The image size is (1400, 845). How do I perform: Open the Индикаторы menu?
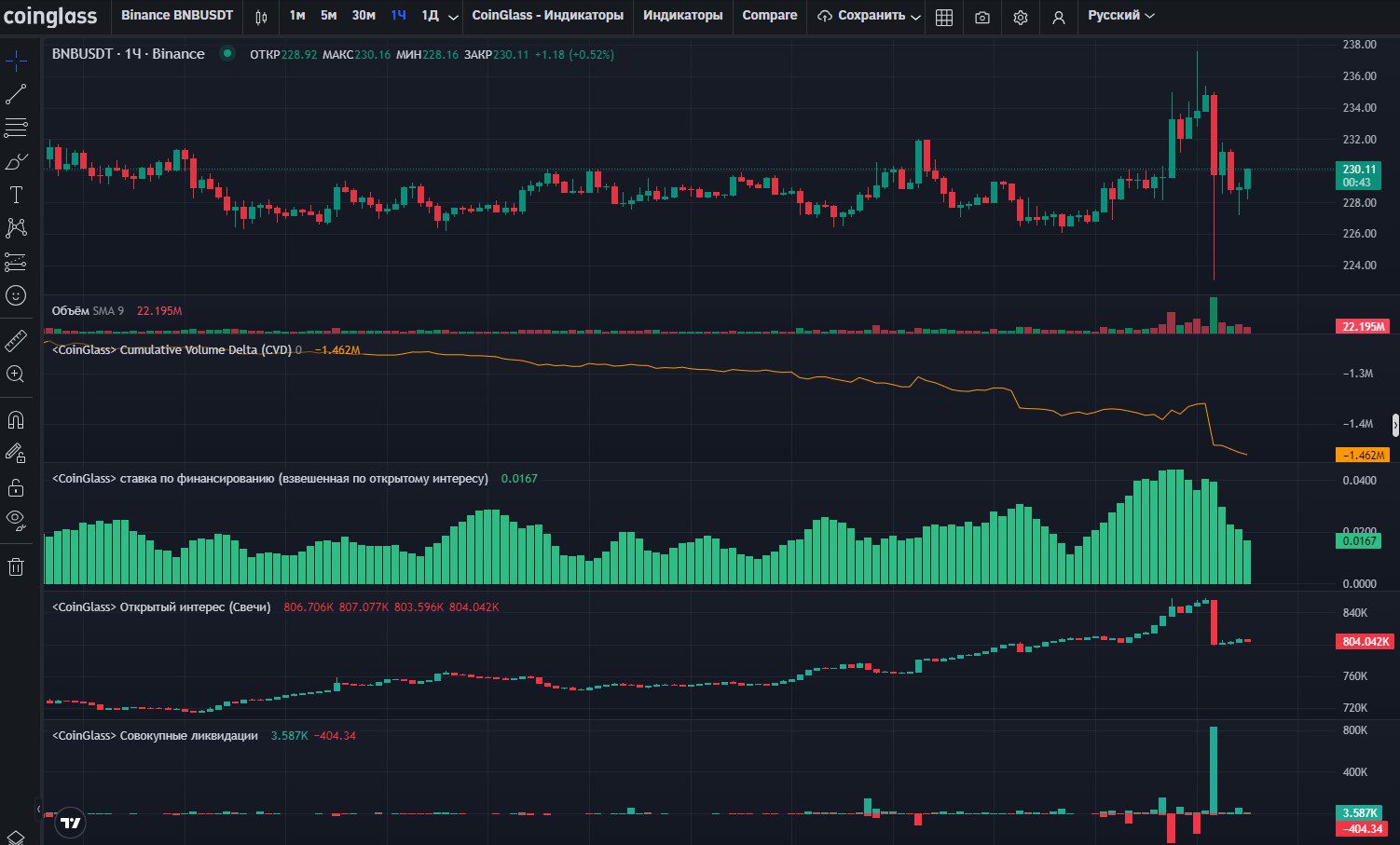tap(683, 16)
